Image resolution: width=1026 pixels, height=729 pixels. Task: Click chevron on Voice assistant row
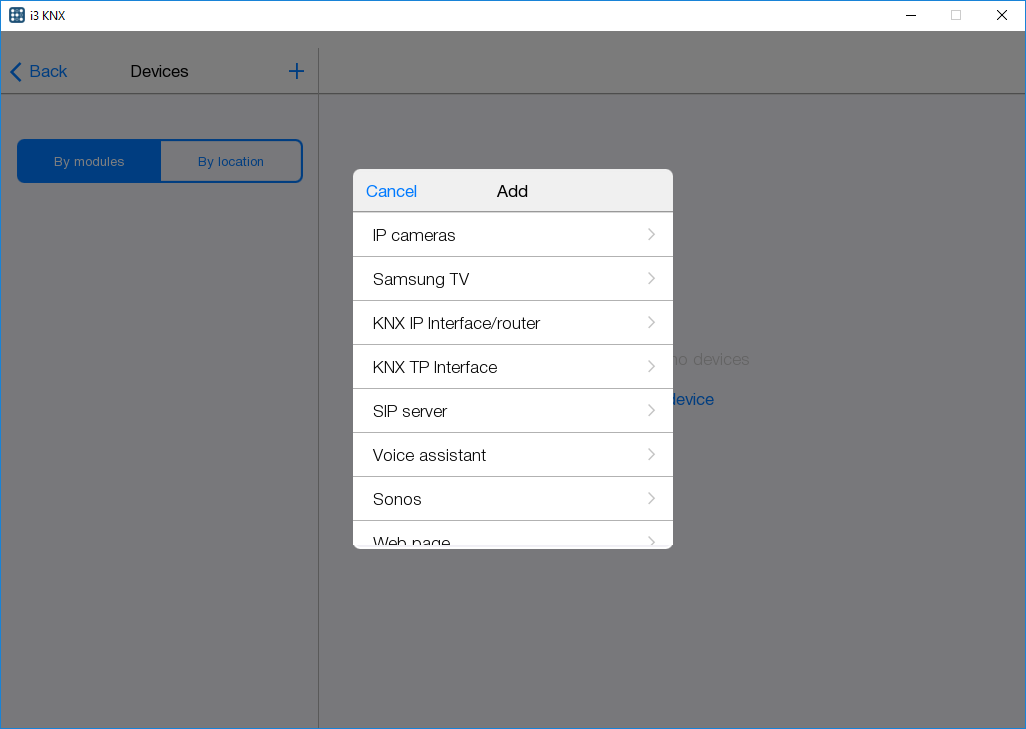coord(651,454)
